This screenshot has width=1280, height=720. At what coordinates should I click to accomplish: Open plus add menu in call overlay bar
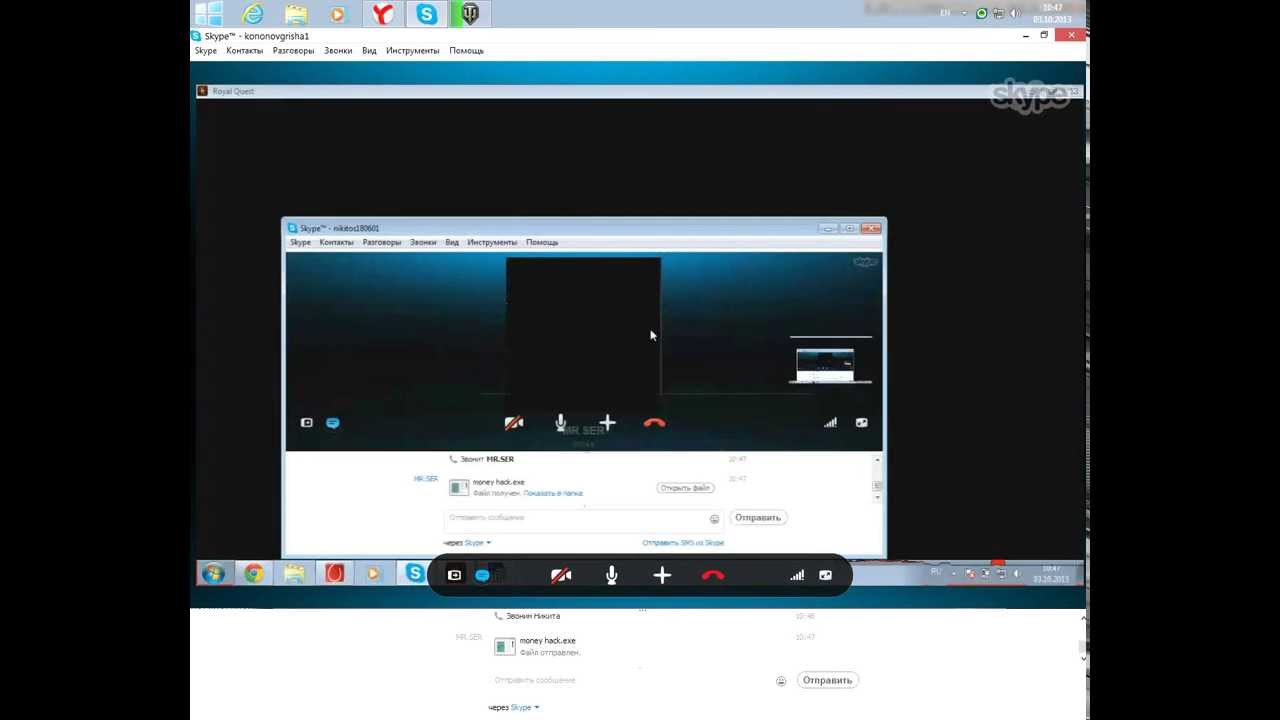tap(662, 575)
